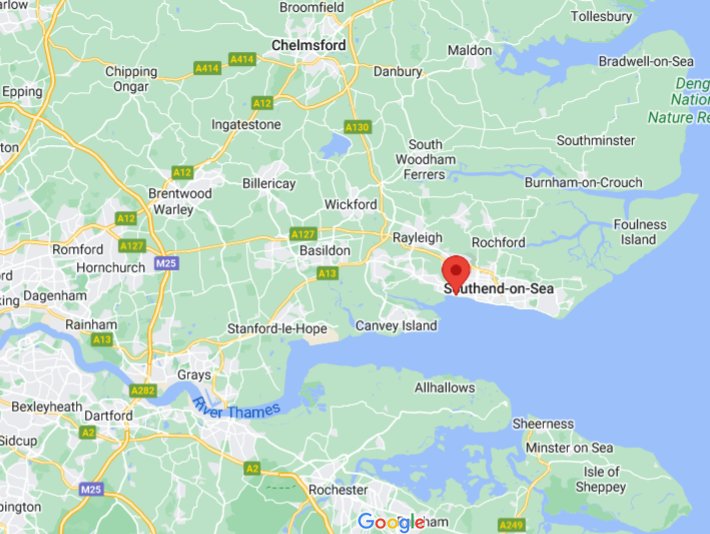Click the Foulness Island label

point(640,232)
